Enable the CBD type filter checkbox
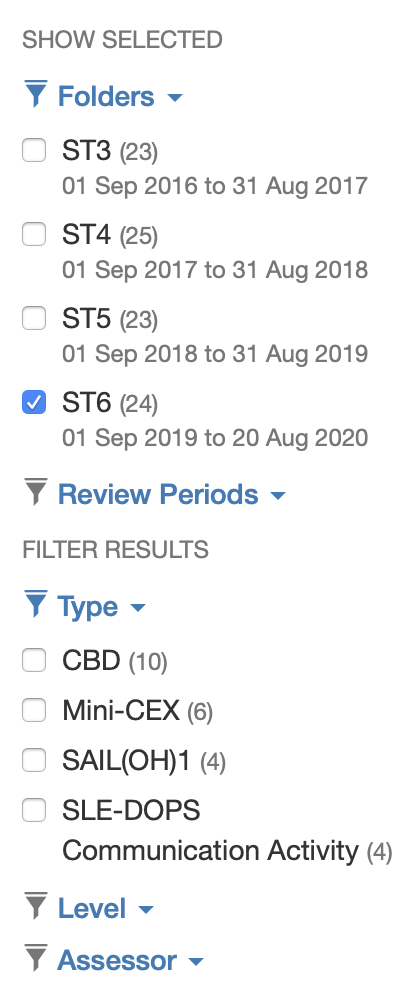The width and height of the screenshot is (414, 1002). point(34,660)
